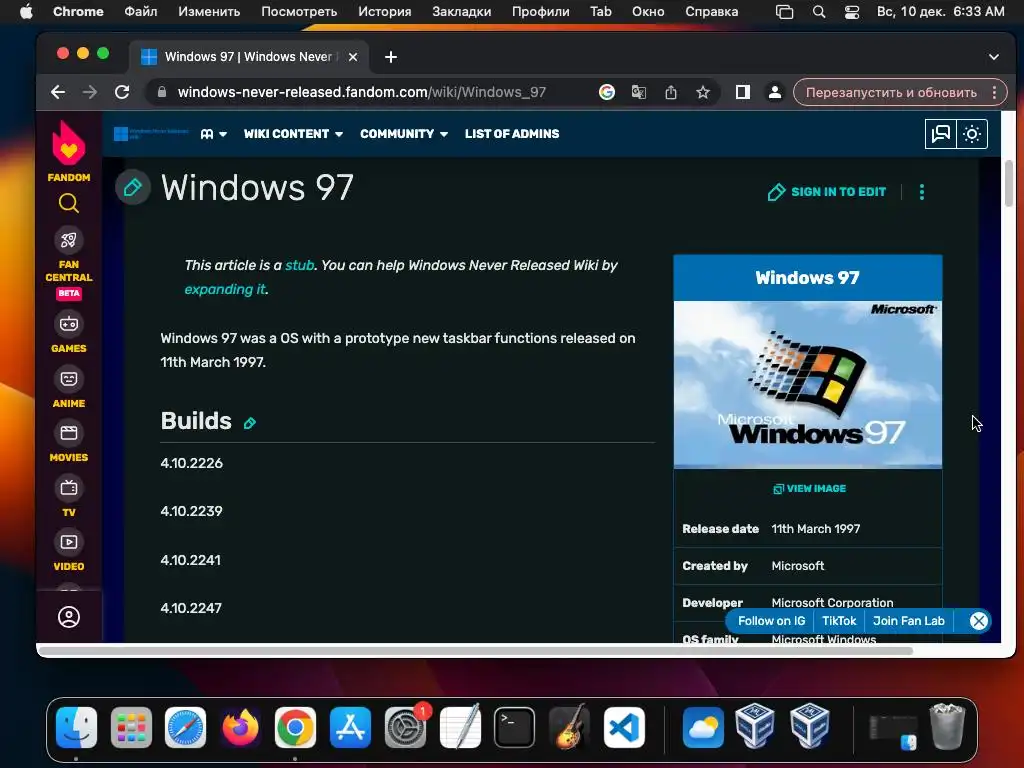The height and width of the screenshot is (768, 1024).
Task: Open the Anime sidebar icon
Action: coord(69,379)
